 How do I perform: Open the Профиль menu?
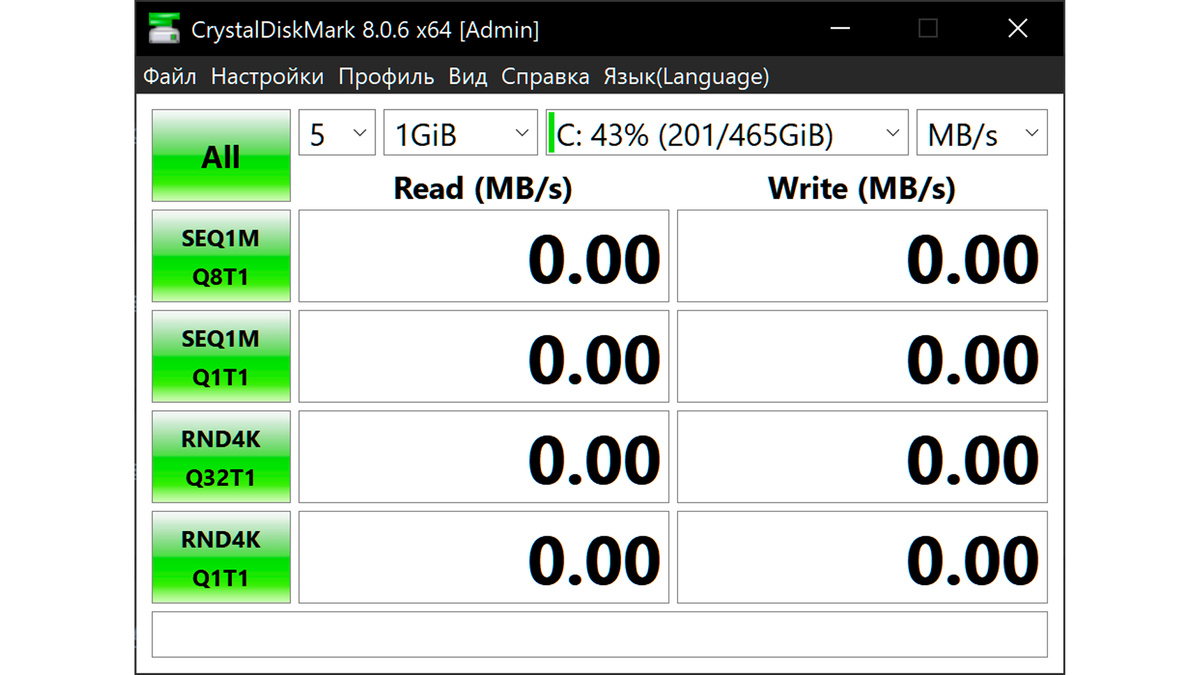point(386,77)
